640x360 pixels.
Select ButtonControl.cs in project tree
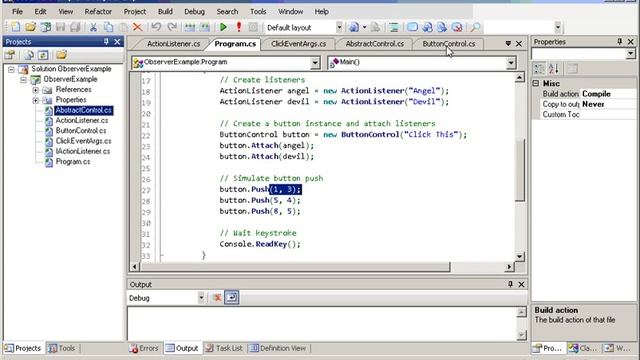(81, 131)
